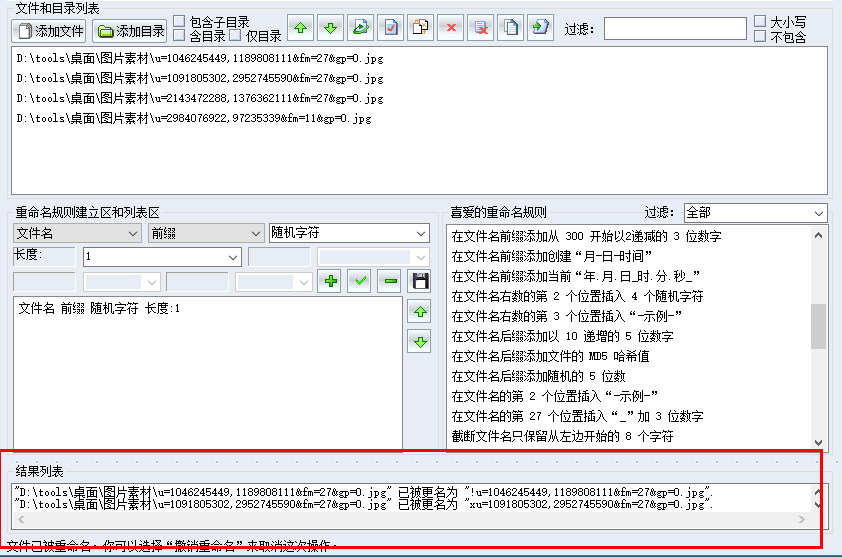Image resolution: width=842 pixels, height=557 pixels.
Task: Click result list horizontal scroll right arrow
Action: [802, 519]
